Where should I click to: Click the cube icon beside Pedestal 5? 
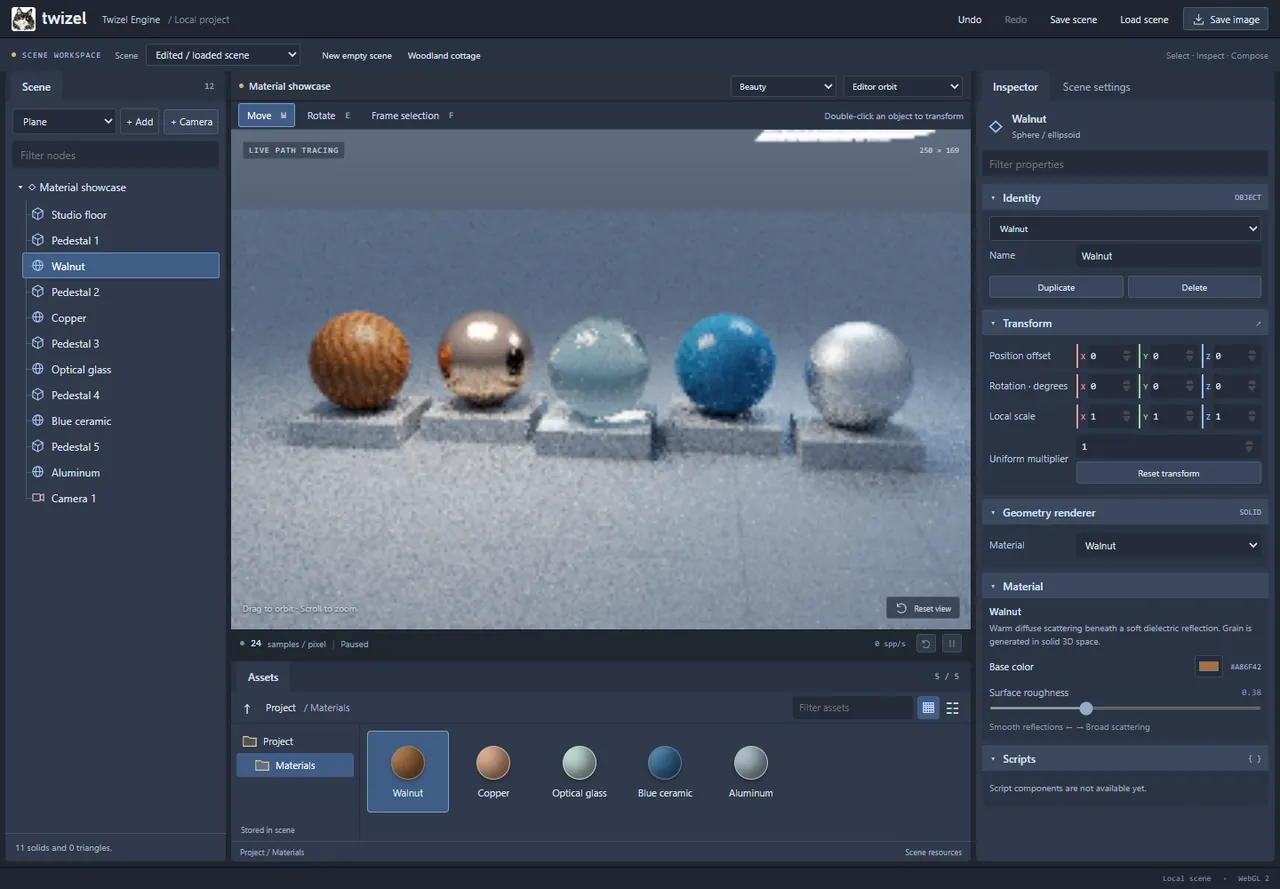click(x=38, y=446)
